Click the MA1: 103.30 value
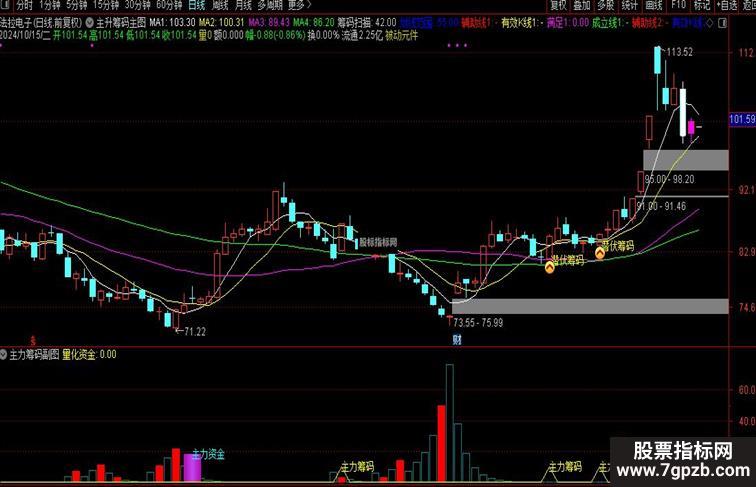Viewport: 756px width, 487px height. 172,23
